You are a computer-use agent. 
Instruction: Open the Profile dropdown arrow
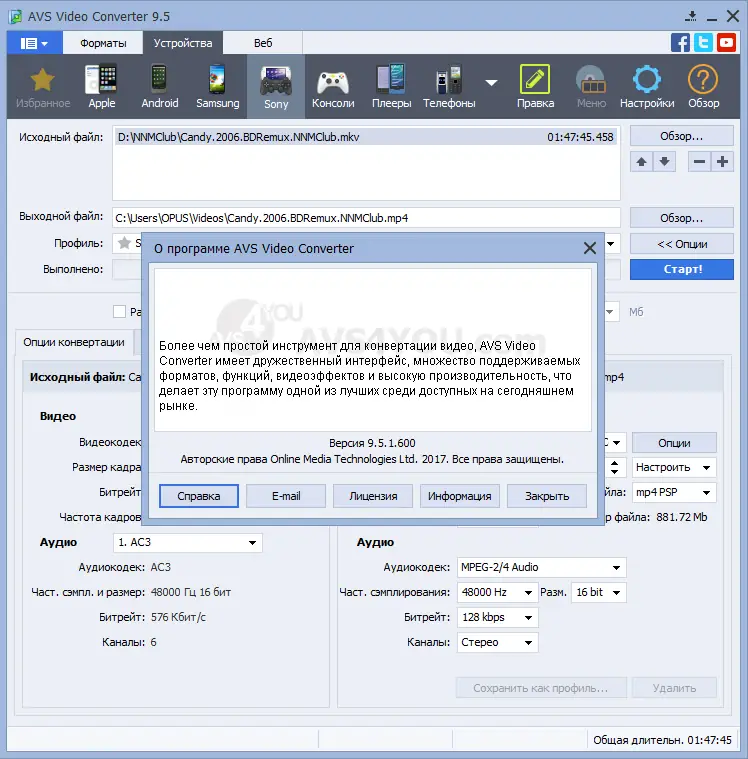[x=611, y=243]
